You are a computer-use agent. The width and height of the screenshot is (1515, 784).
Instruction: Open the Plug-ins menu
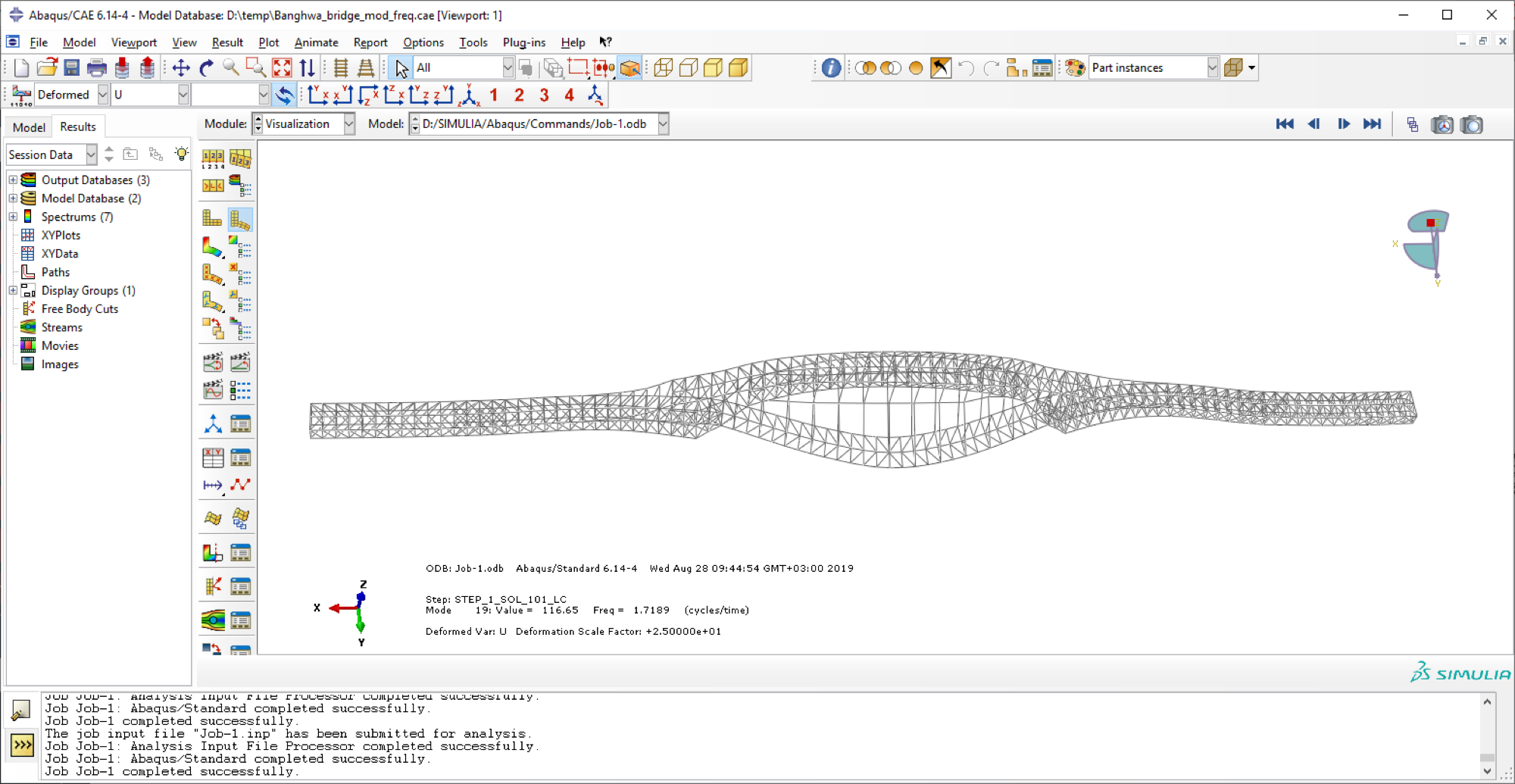(524, 42)
